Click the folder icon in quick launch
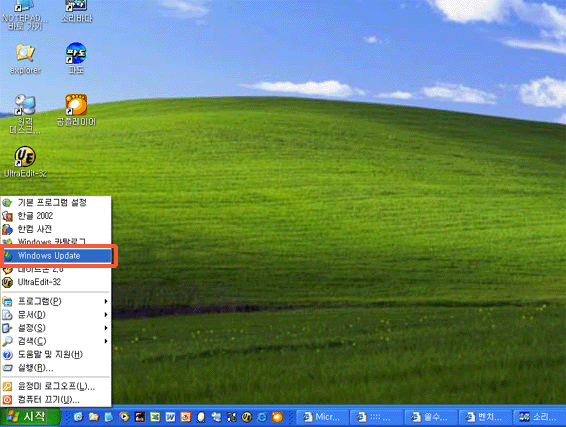Screen dimensions: 566x427 point(93,417)
